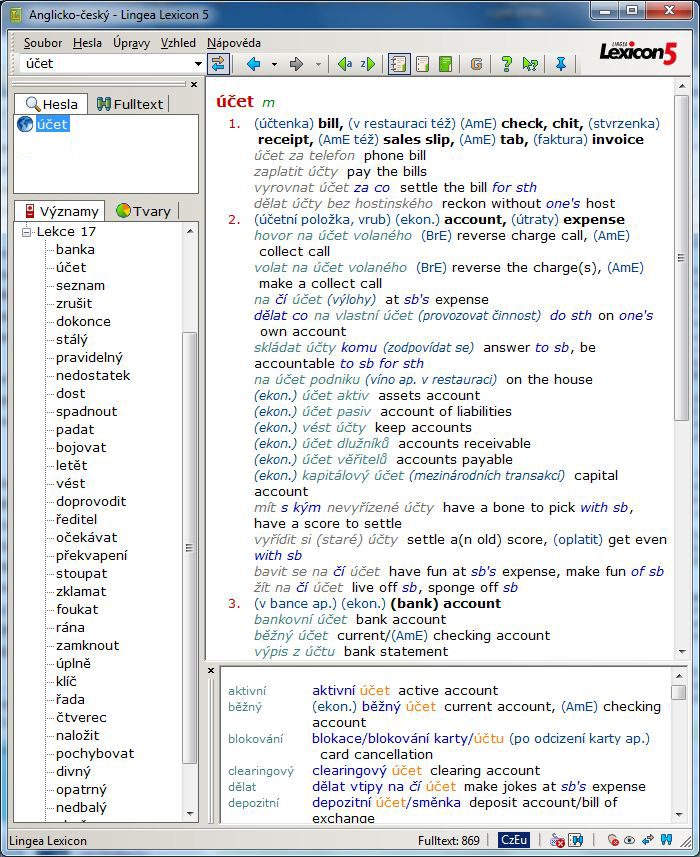Go forward with the gray right arrow

[297, 64]
